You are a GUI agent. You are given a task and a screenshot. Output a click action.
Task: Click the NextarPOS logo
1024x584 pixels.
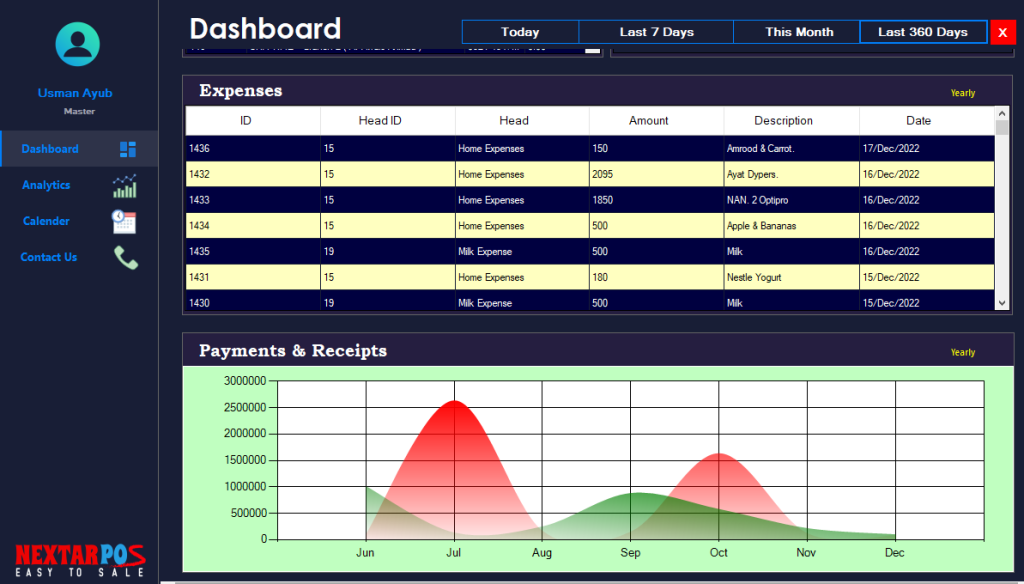point(80,560)
